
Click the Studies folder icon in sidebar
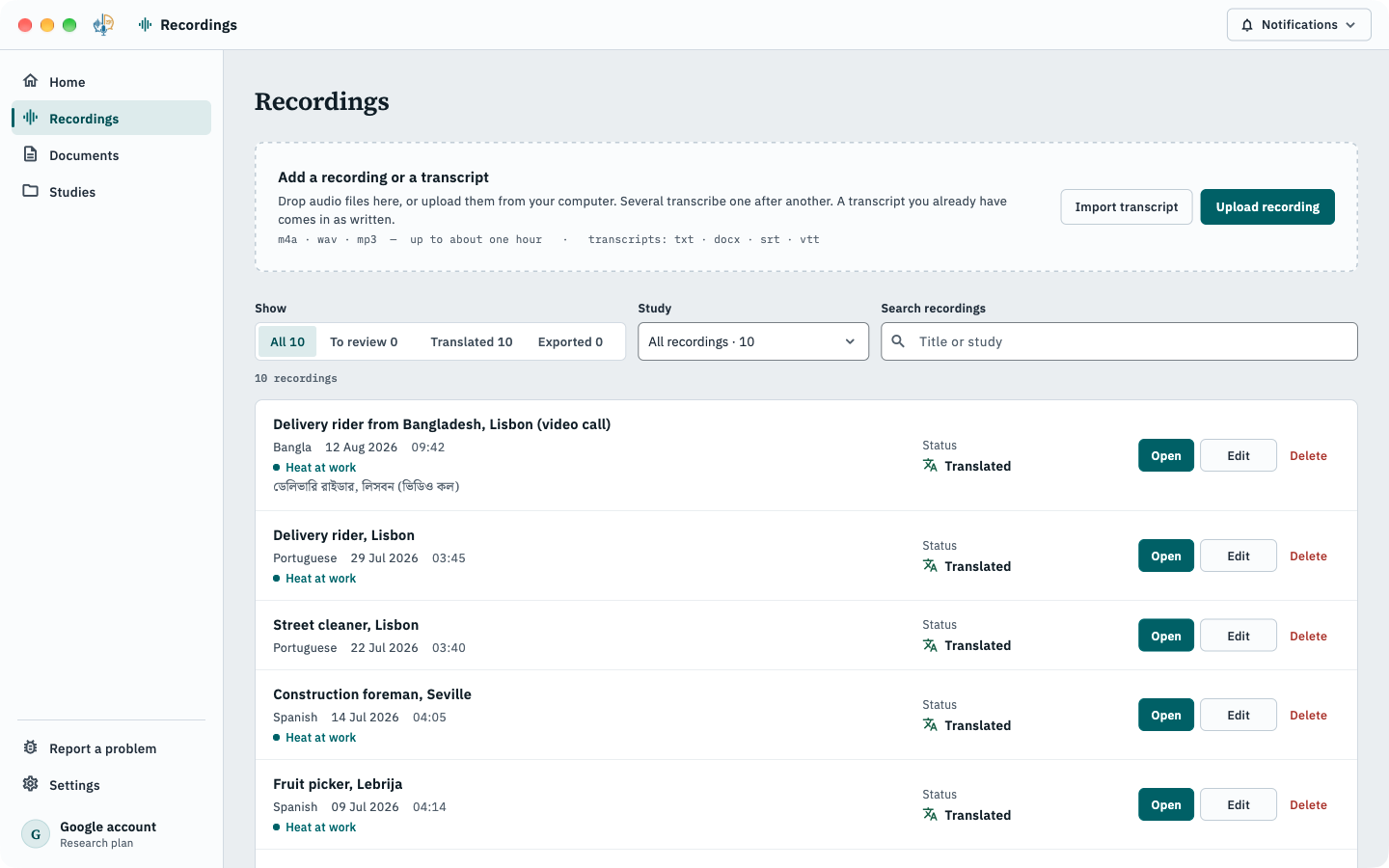(31, 191)
